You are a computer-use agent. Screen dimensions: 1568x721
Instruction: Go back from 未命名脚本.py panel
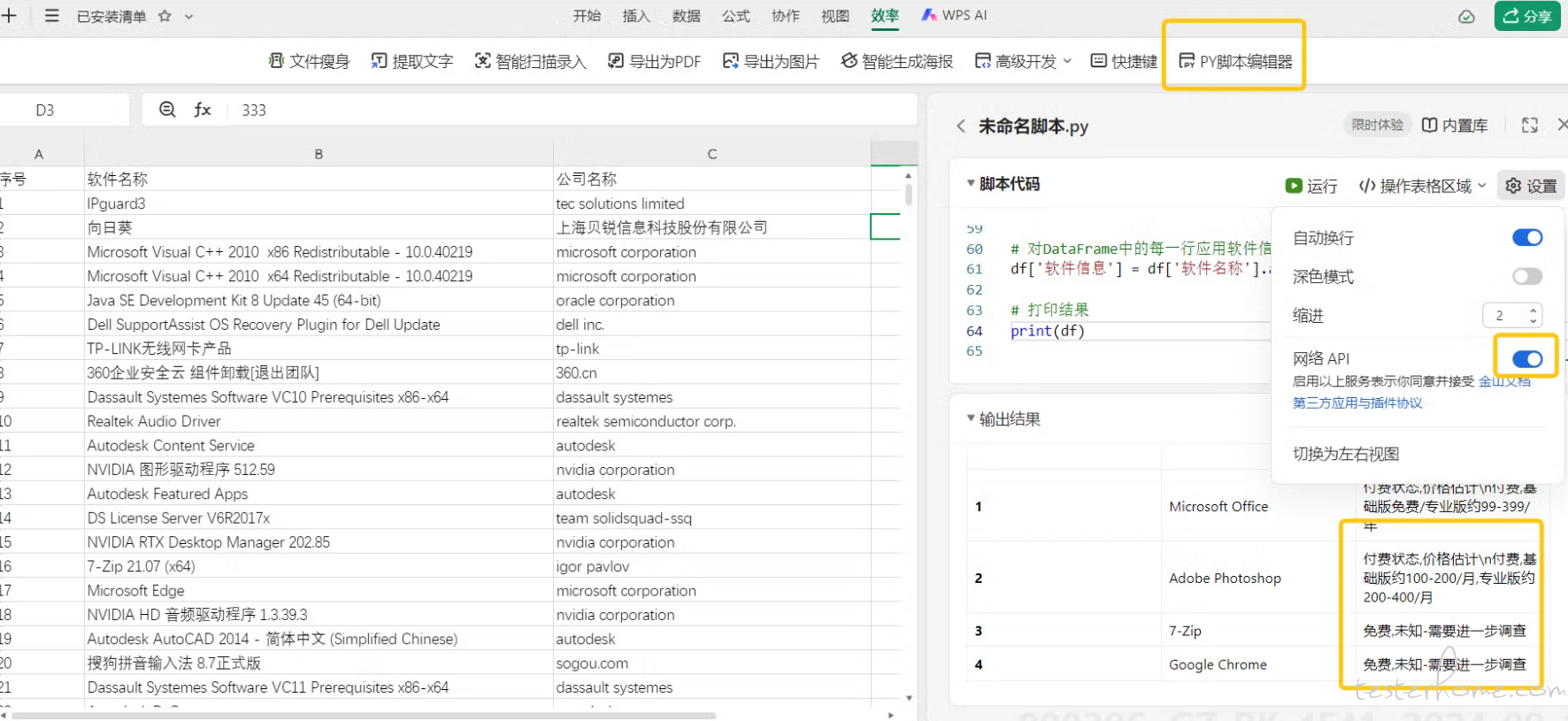coord(961,126)
